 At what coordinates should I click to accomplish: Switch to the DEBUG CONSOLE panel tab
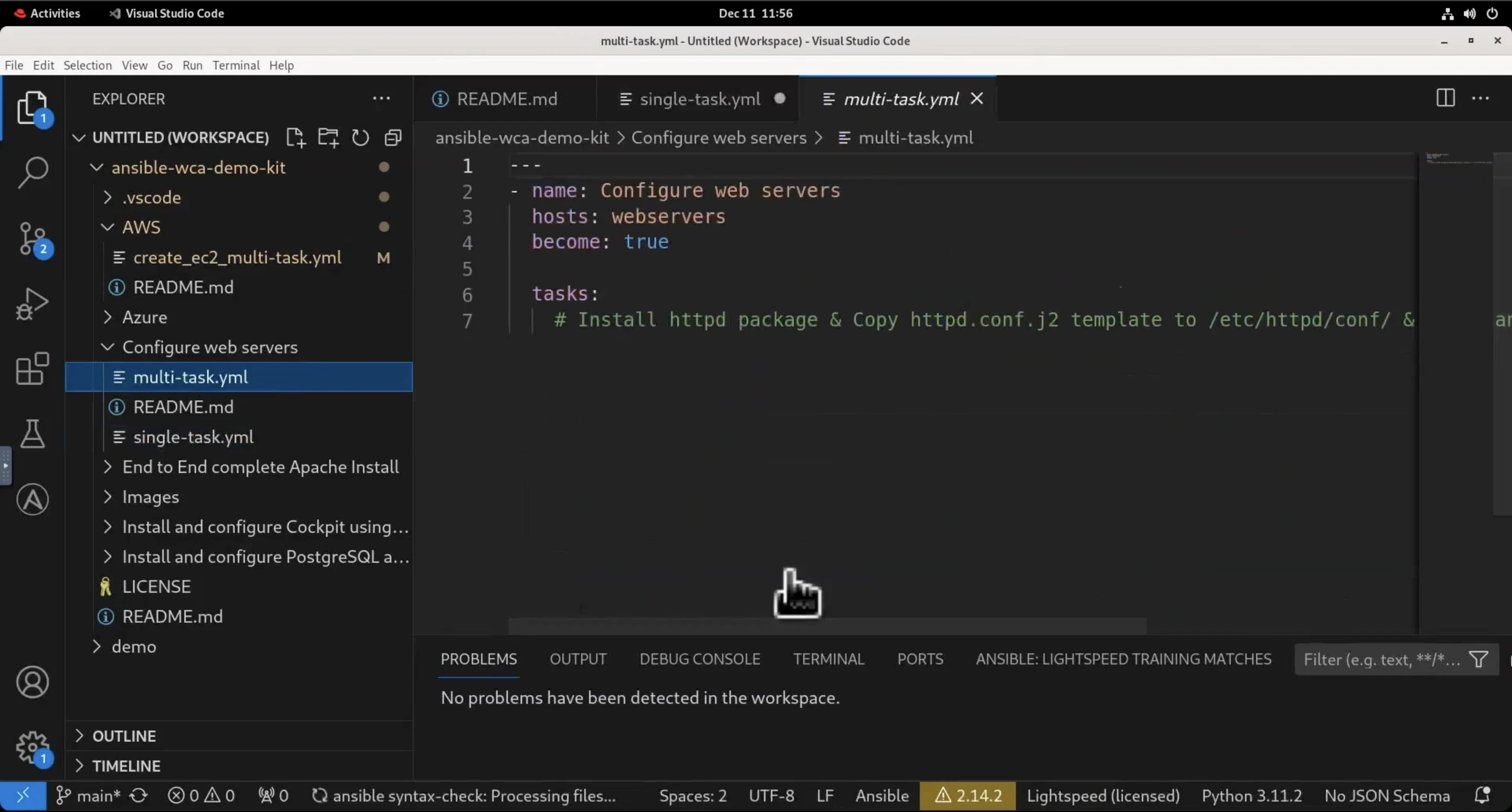click(700, 659)
